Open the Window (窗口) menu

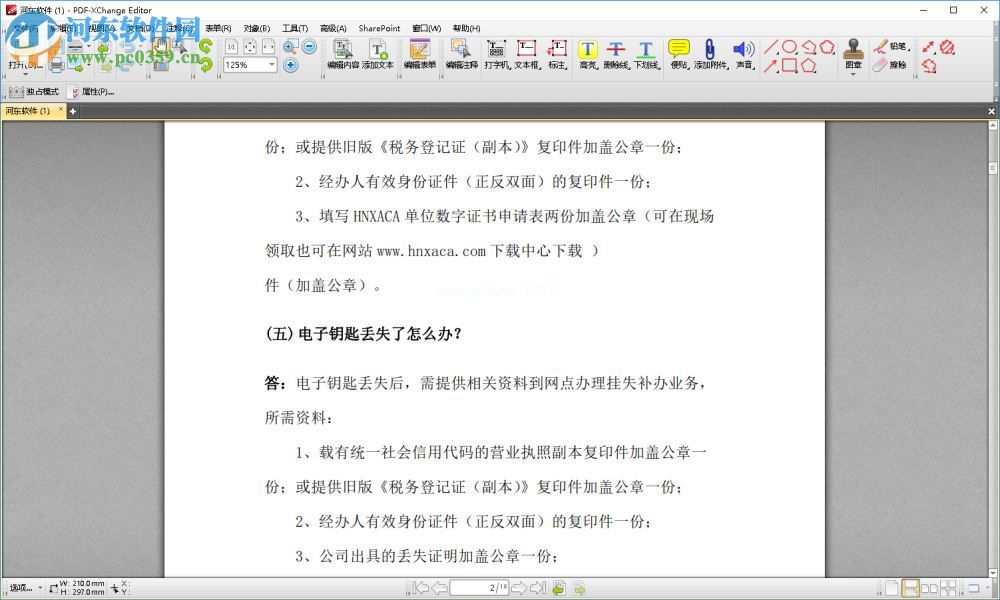[427, 29]
